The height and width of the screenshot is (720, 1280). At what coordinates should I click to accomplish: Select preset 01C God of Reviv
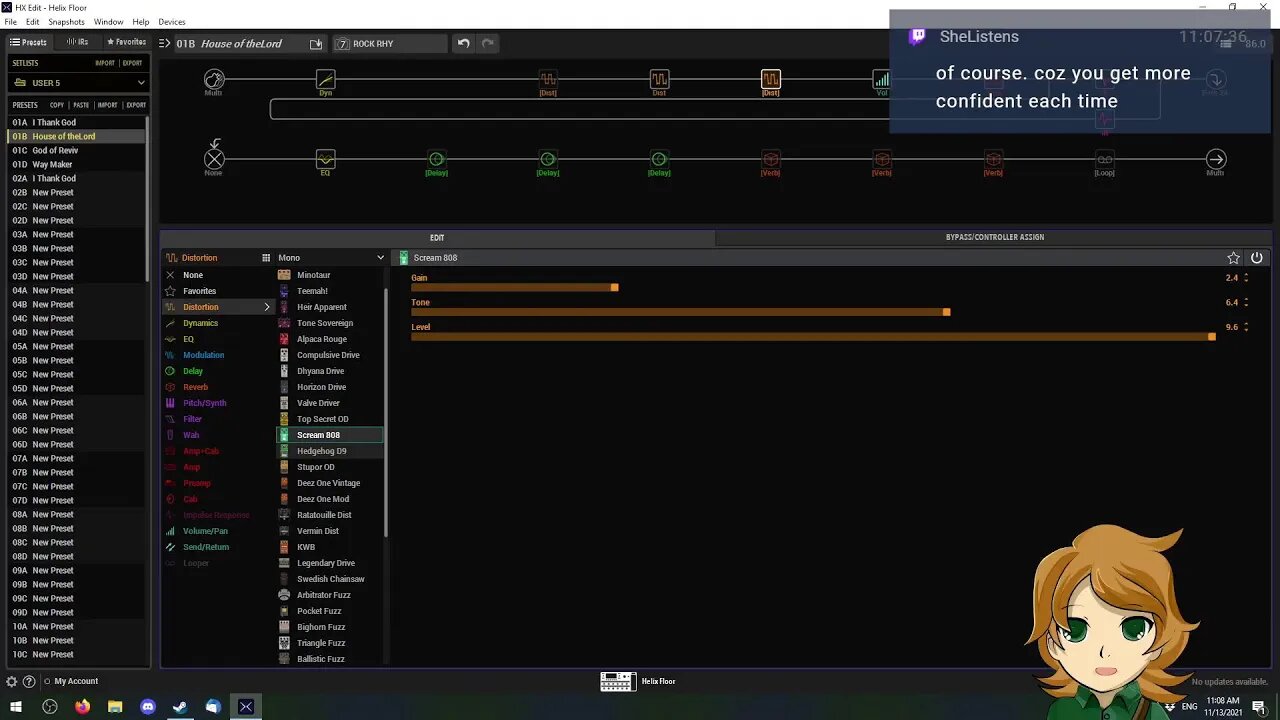78,150
